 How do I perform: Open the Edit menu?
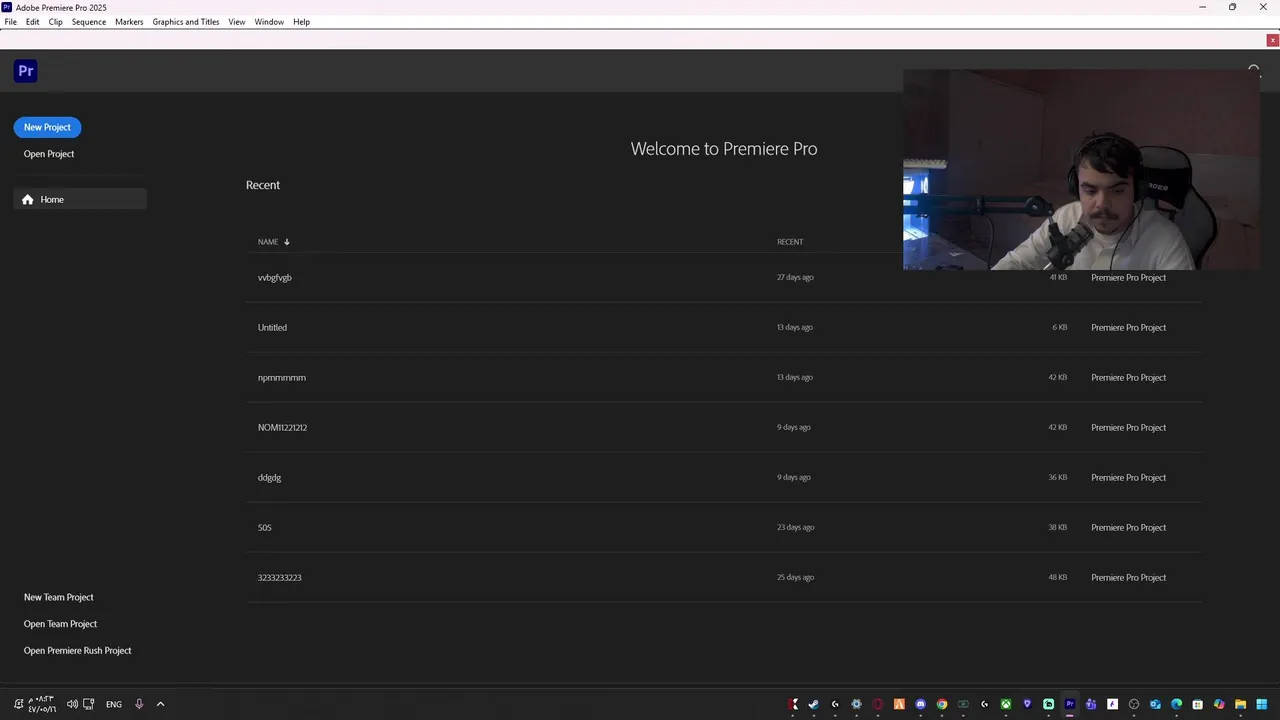pyautogui.click(x=33, y=22)
